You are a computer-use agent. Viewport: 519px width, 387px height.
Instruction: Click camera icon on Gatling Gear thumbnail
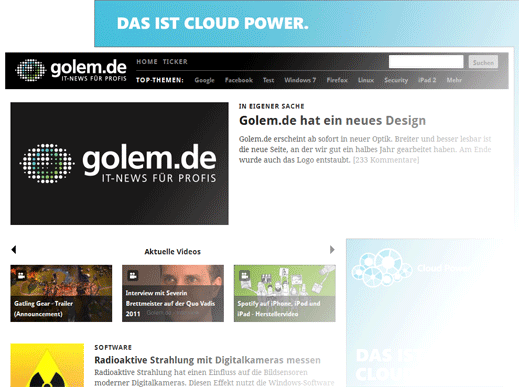tap(21, 275)
